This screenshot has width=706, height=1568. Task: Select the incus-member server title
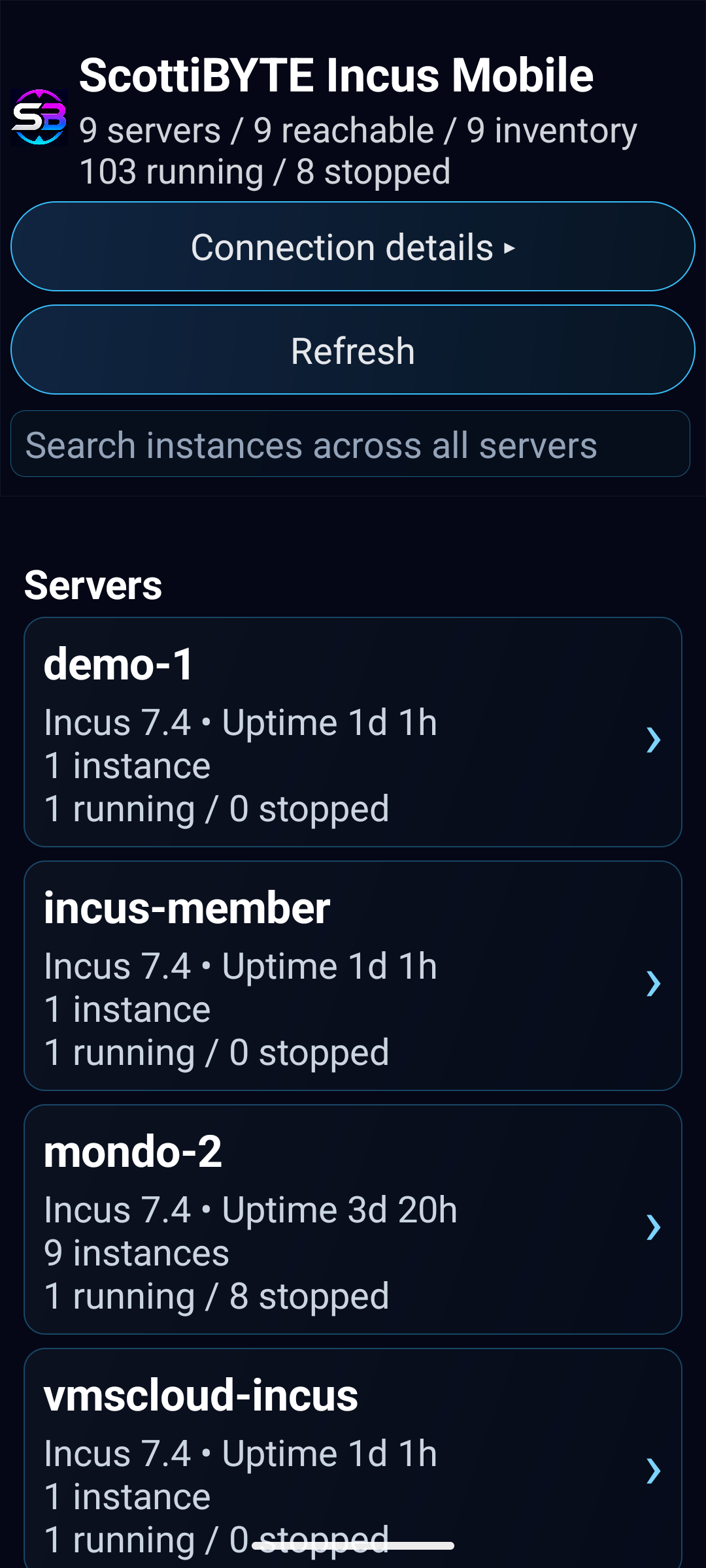(187, 908)
